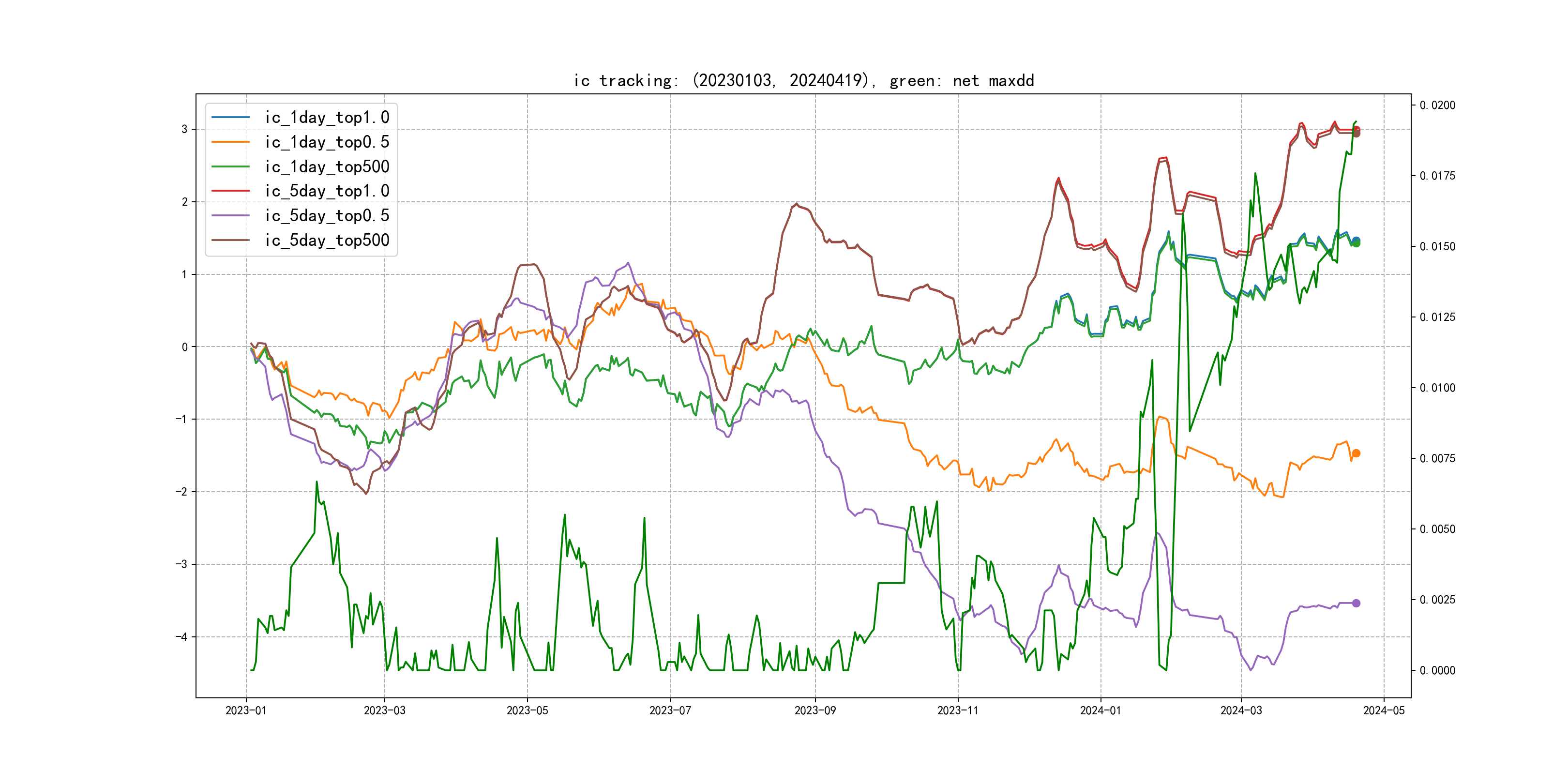Click the 0.0200 right axis label
Image resolution: width=1568 pixels, height=784 pixels.
point(1437,106)
